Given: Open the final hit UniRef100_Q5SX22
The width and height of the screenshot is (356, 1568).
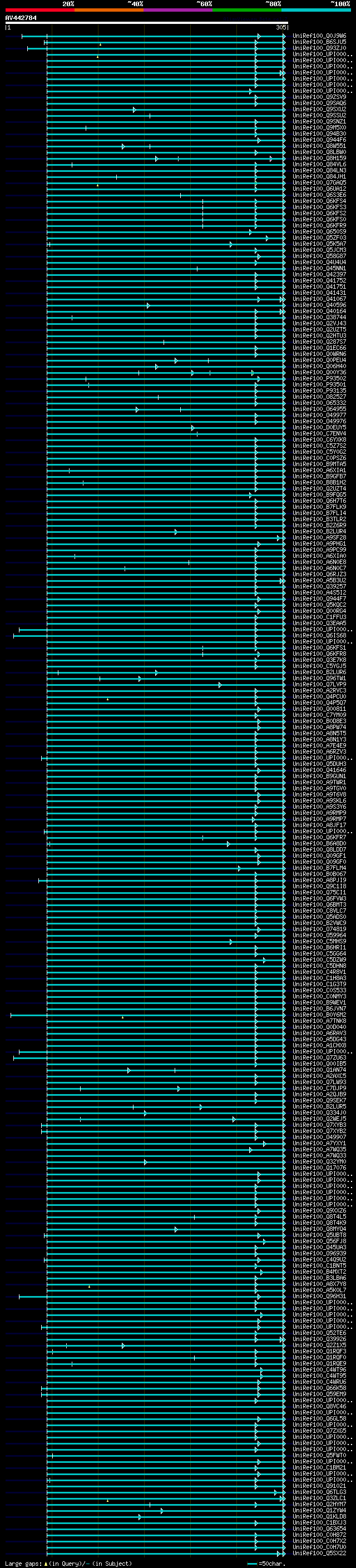Looking at the screenshot, I should [x=319, y=1554].
